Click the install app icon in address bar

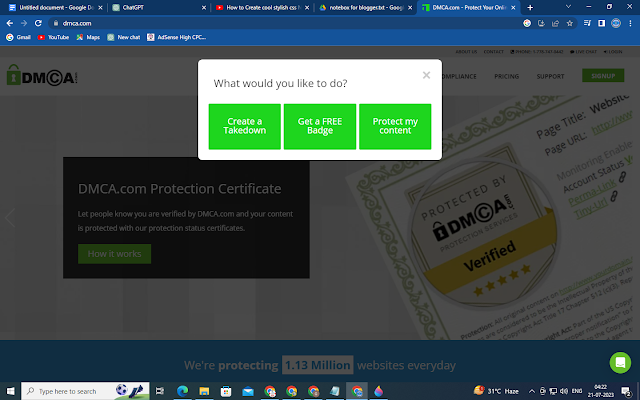coord(541,23)
